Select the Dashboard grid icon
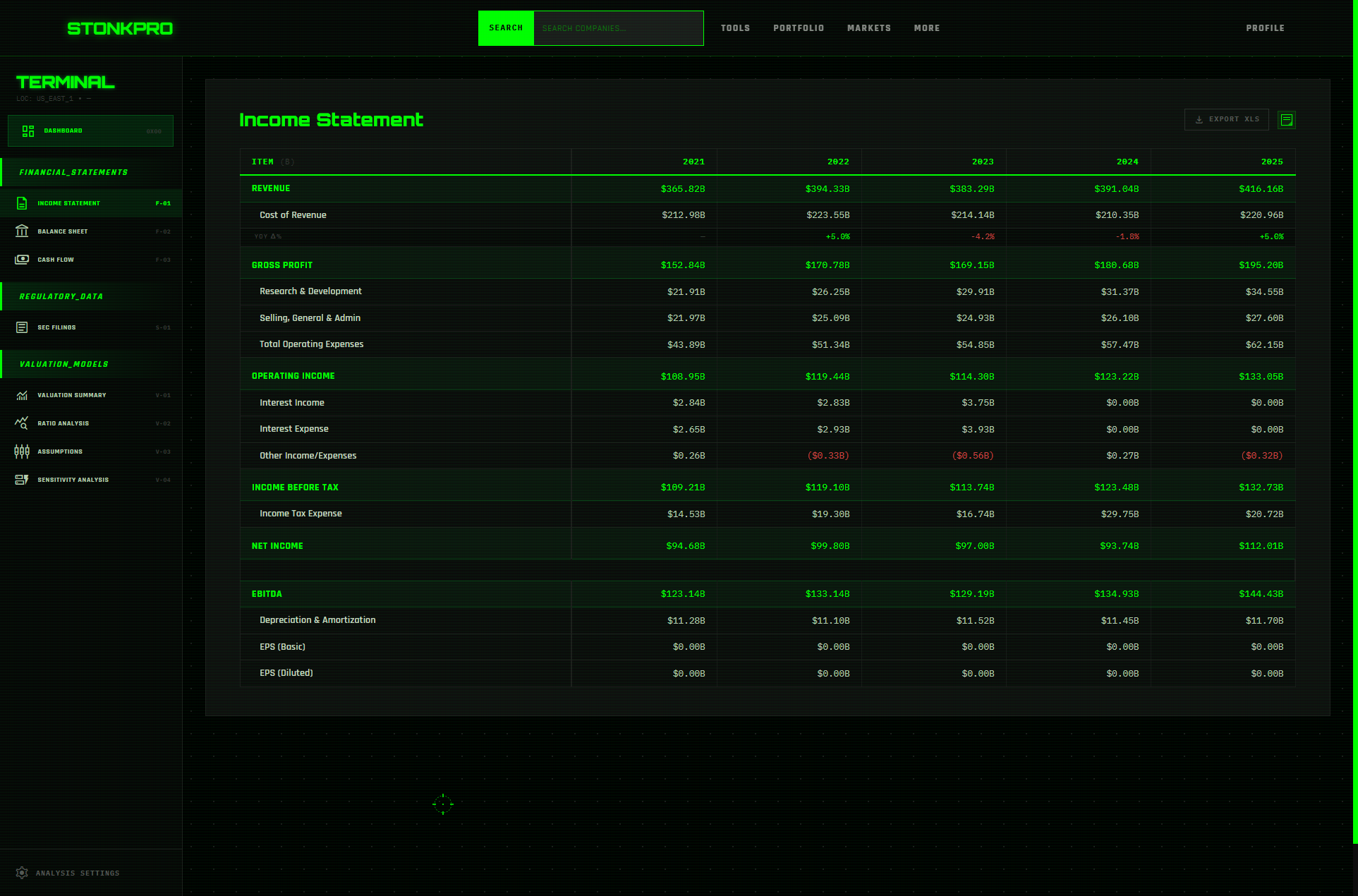Image resolution: width=1358 pixels, height=896 pixels. point(28,131)
